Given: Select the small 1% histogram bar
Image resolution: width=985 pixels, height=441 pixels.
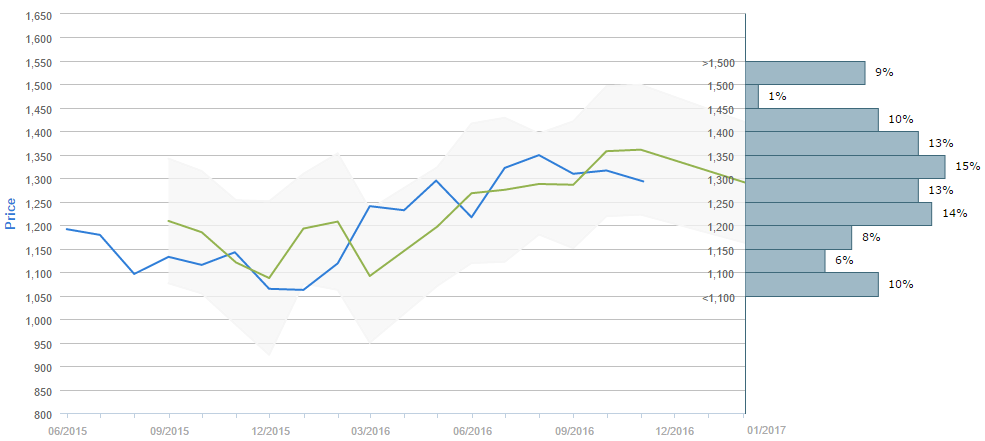Looking at the screenshot, I should tap(752, 96).
